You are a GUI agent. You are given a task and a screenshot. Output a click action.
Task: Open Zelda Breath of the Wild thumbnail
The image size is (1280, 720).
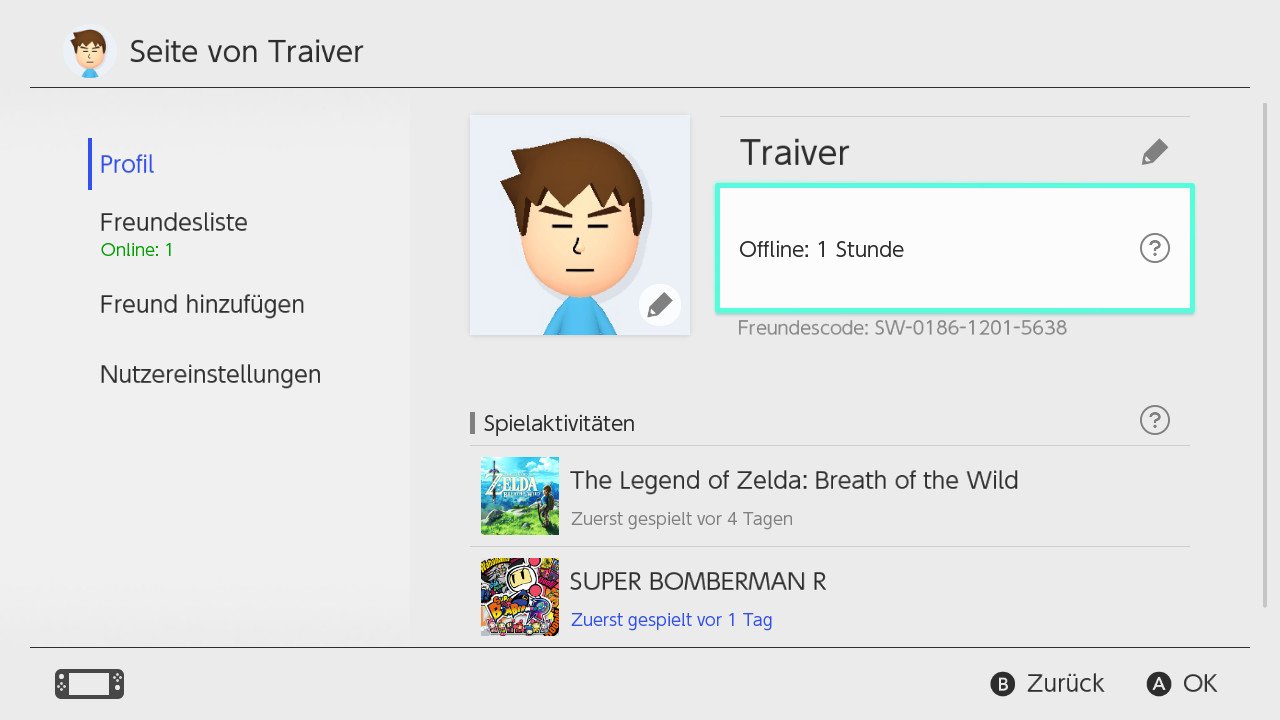point(520,496)
